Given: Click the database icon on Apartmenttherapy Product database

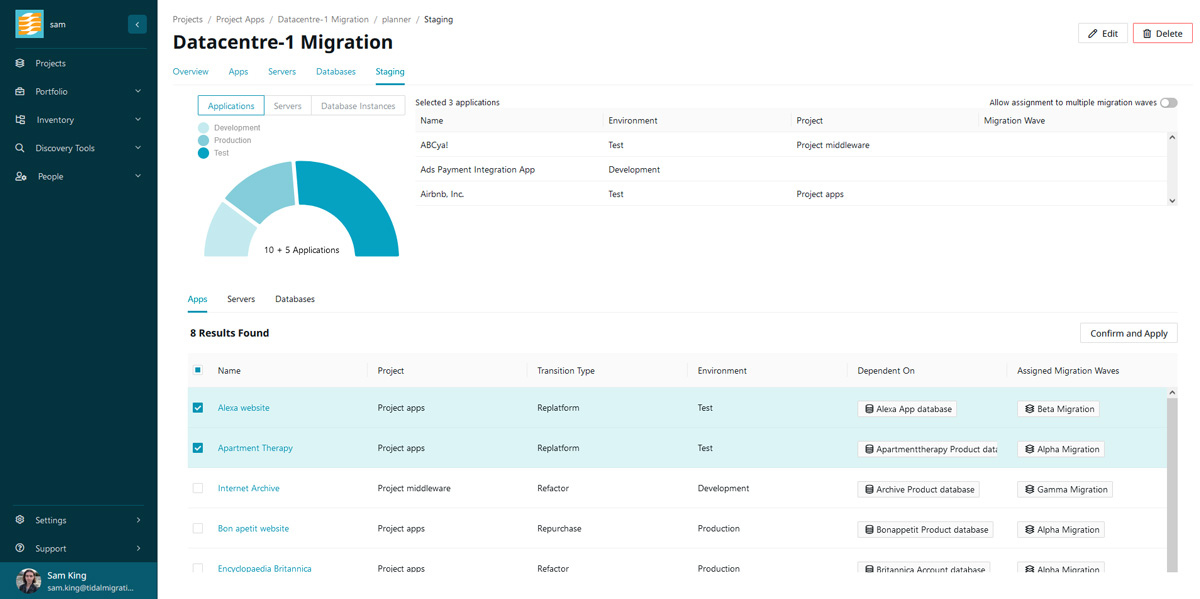Looking at the screenshot, I should click(x=869, y=449).
